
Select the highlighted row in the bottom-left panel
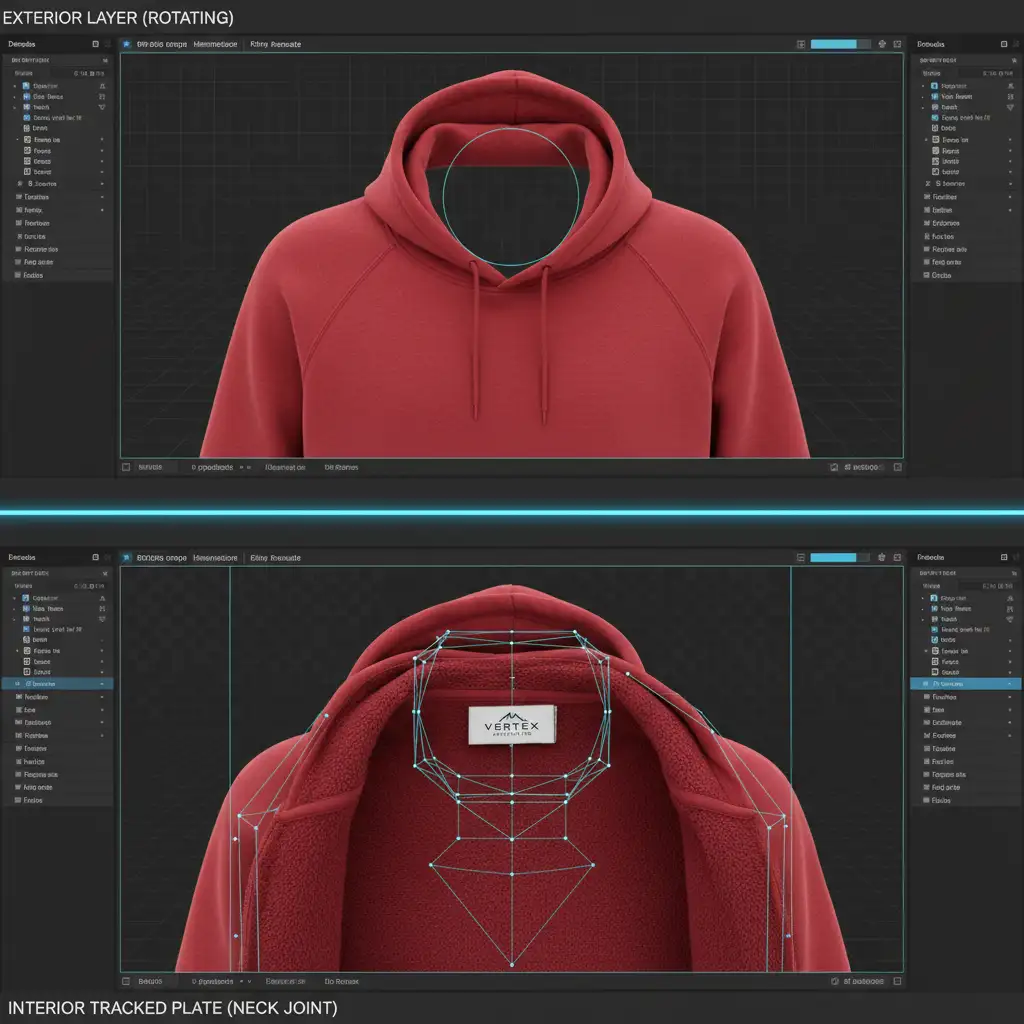click(x=57, y=684)
